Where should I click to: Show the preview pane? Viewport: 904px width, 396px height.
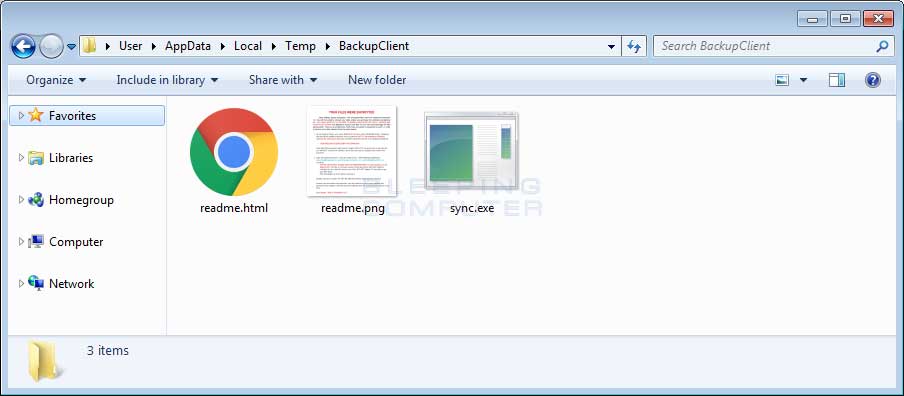837,80
